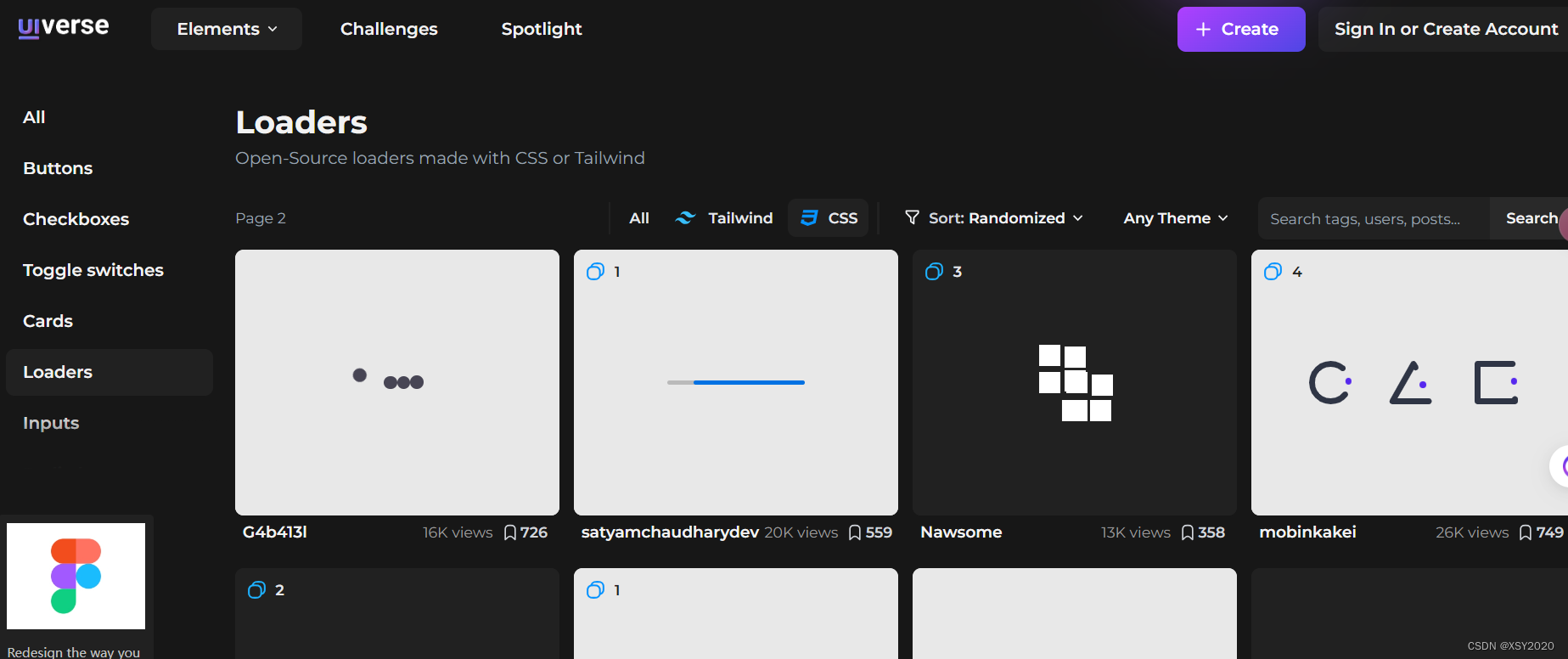Click '16K views' on G4b413l card

[458, 532]
